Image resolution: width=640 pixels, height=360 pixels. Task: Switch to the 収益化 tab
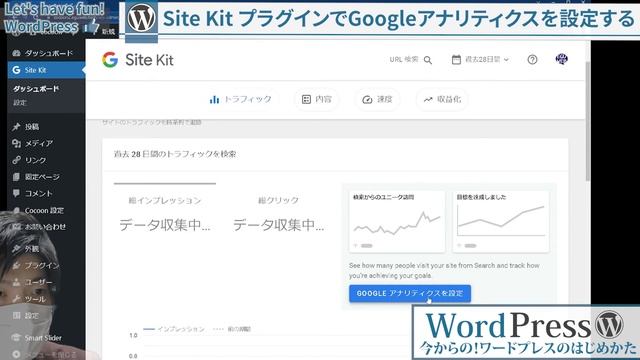coord(442,99)
